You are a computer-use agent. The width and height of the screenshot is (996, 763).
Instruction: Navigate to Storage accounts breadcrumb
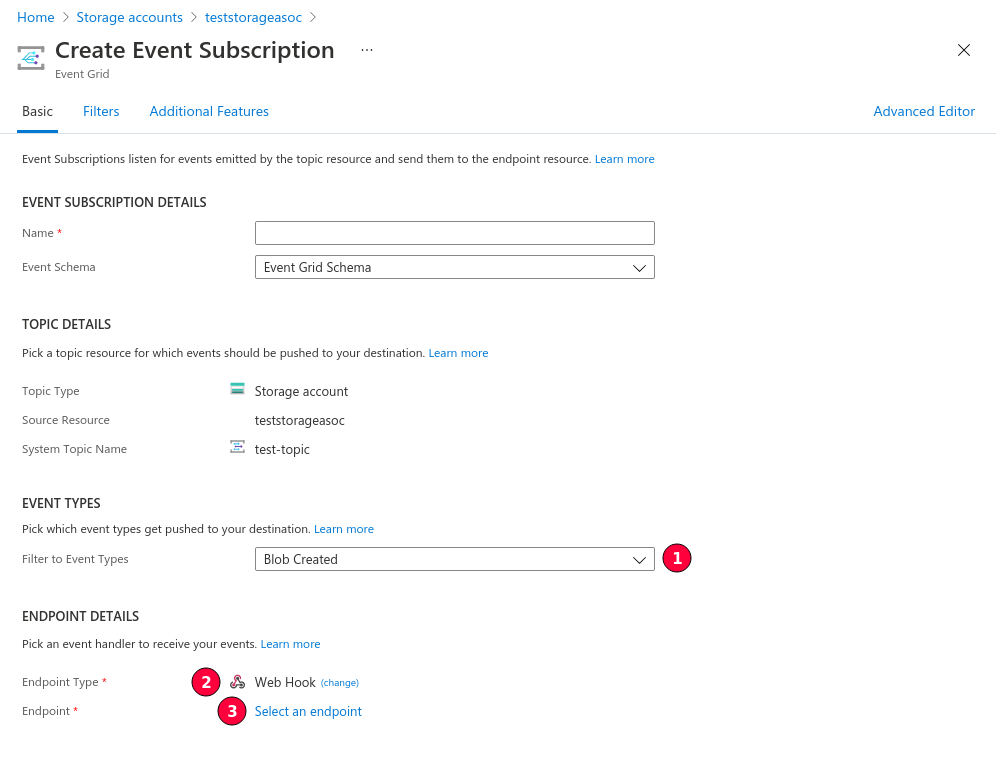pos(130,17)
